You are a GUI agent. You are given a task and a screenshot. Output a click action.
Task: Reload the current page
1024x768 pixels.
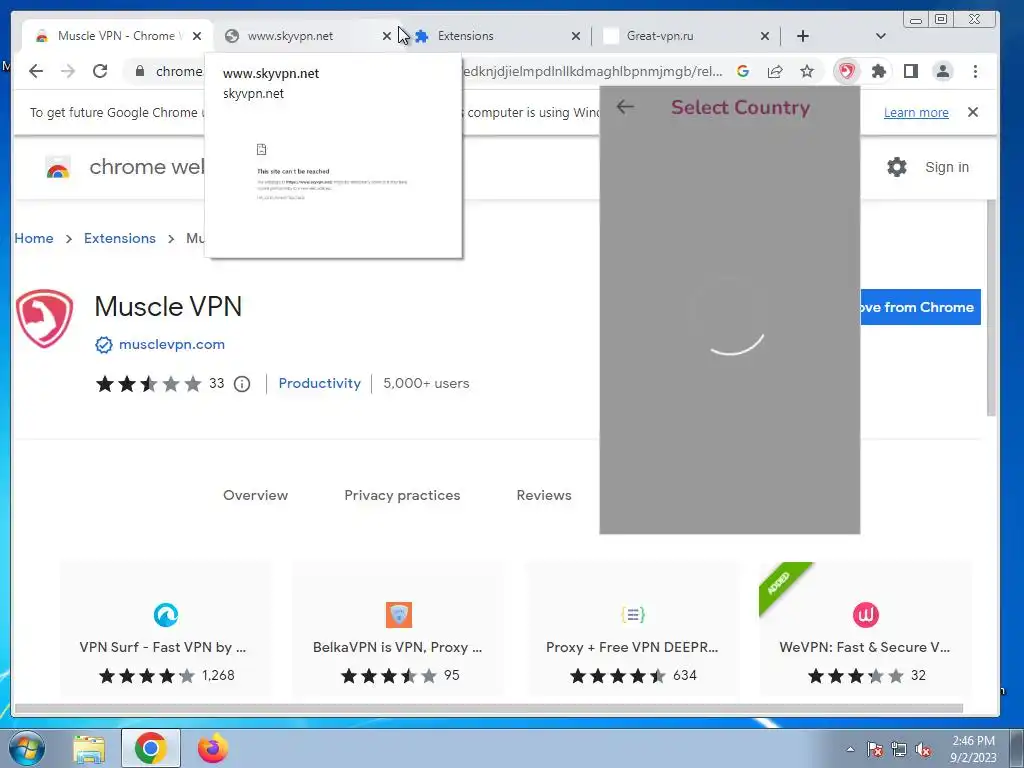click(x=100, y=71)
